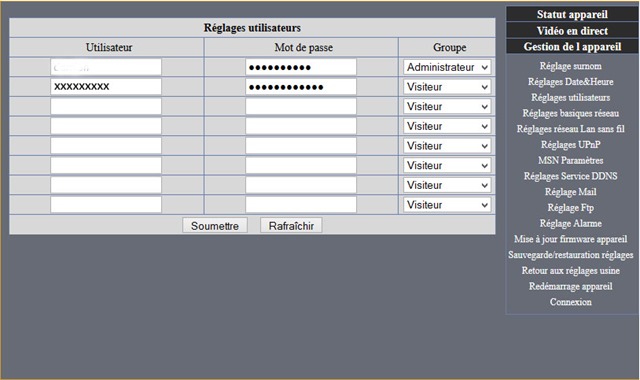
Task: Go to Réglage Alarme page
Action: coord(570,223)
